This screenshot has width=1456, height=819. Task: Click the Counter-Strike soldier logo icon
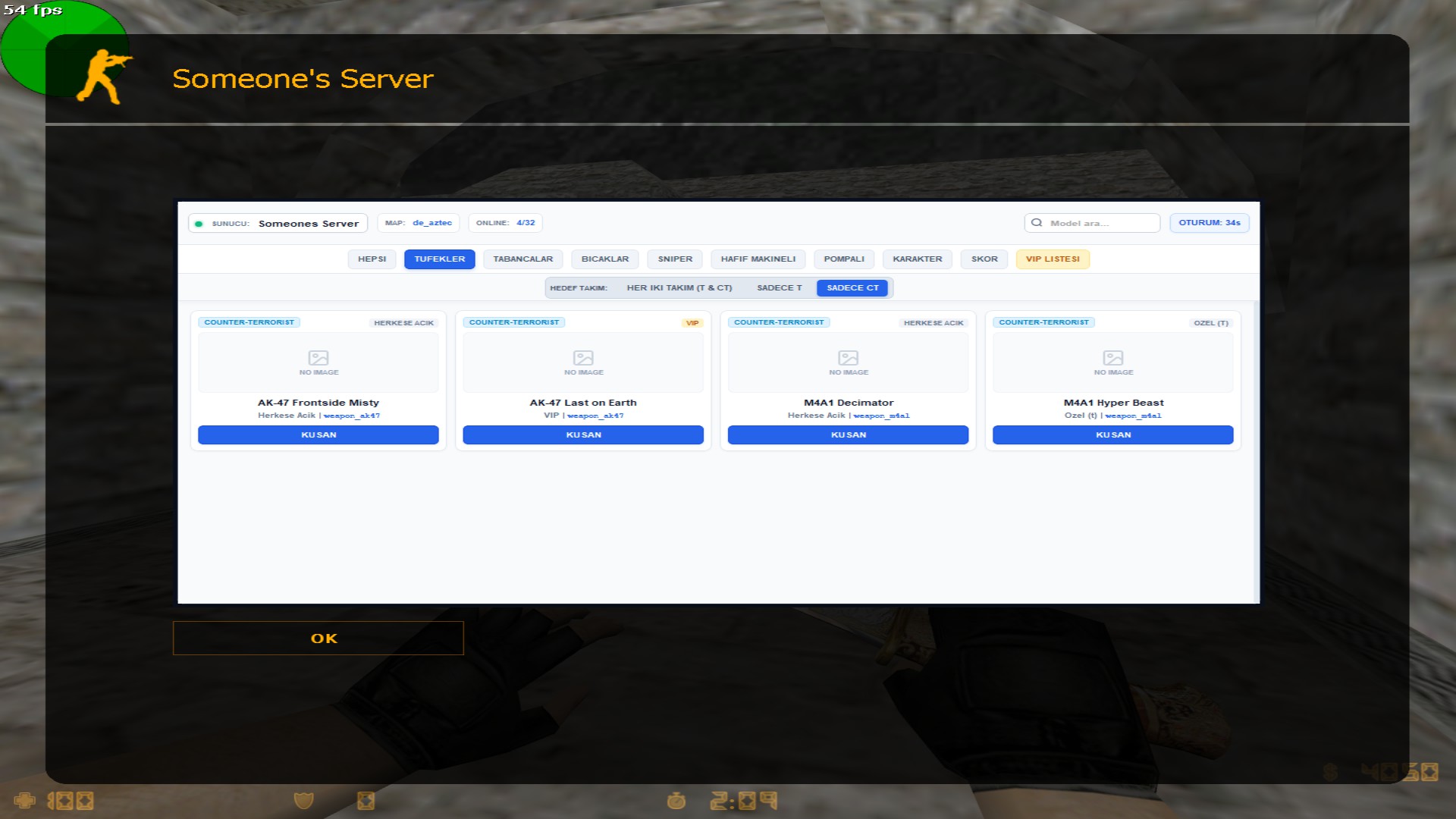coord(104,77)
